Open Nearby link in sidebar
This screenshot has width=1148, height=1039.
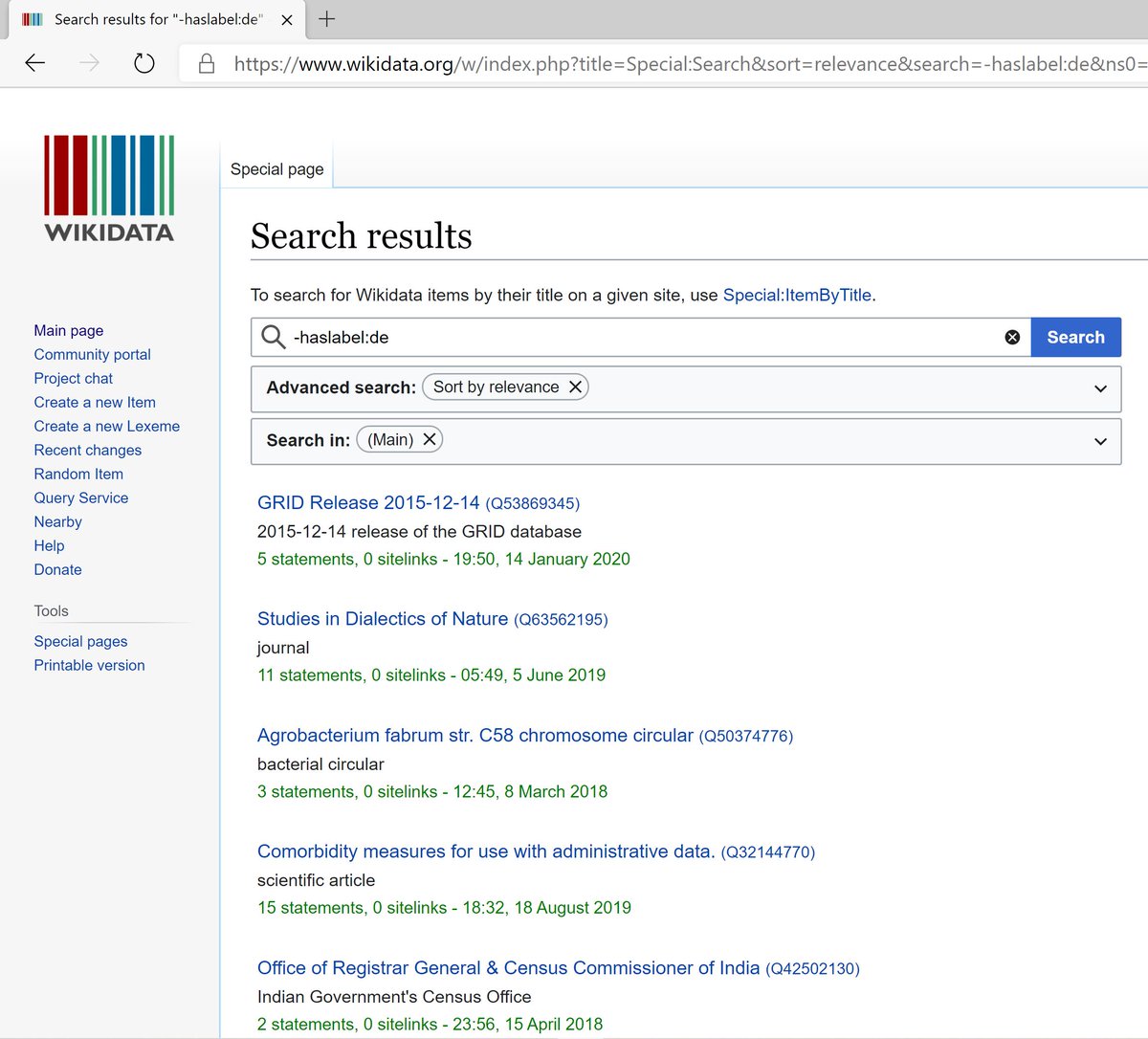58,521
